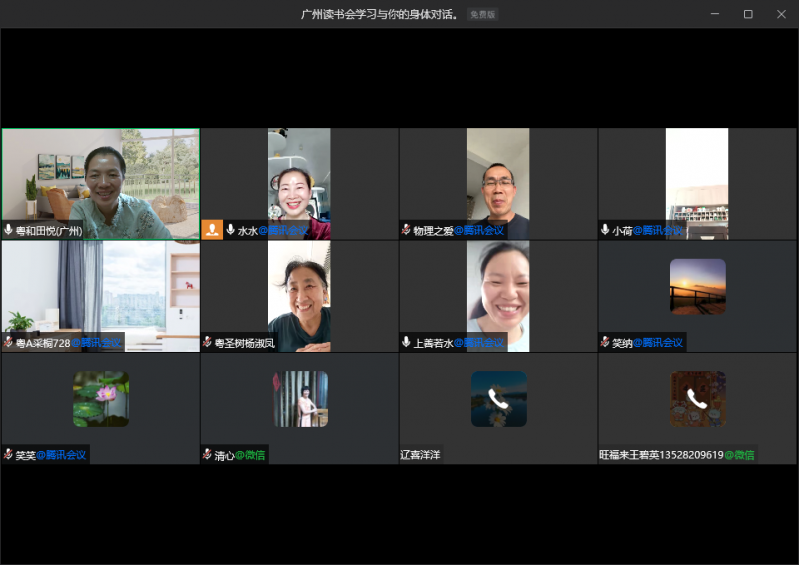The width and height of the screenshot is (799, 565).
Task: Click the muted mic icon next to 清心
Action: tap(207, 454)
